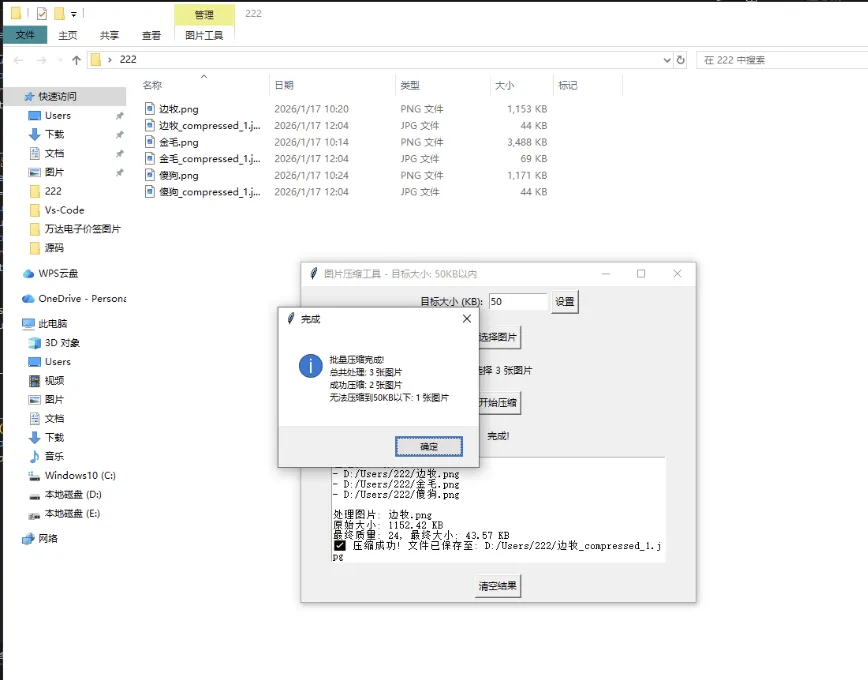Click the back navigation arrow

click(x=17, y=60)
